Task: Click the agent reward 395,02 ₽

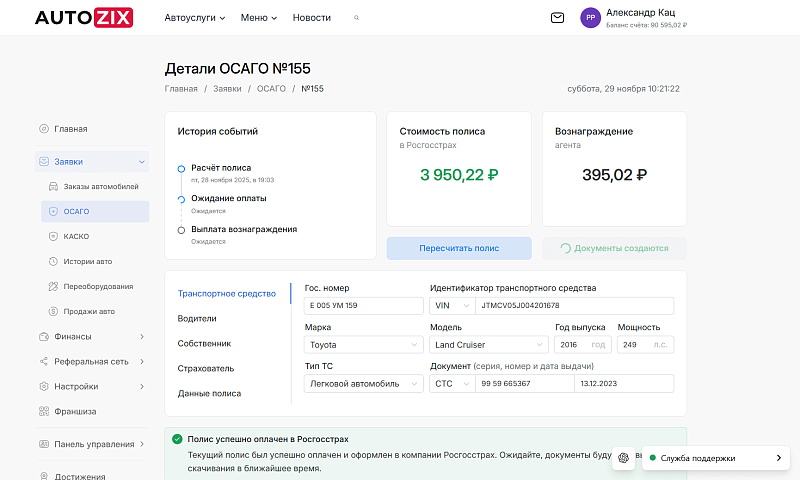Action: click(x=614, y=175)
